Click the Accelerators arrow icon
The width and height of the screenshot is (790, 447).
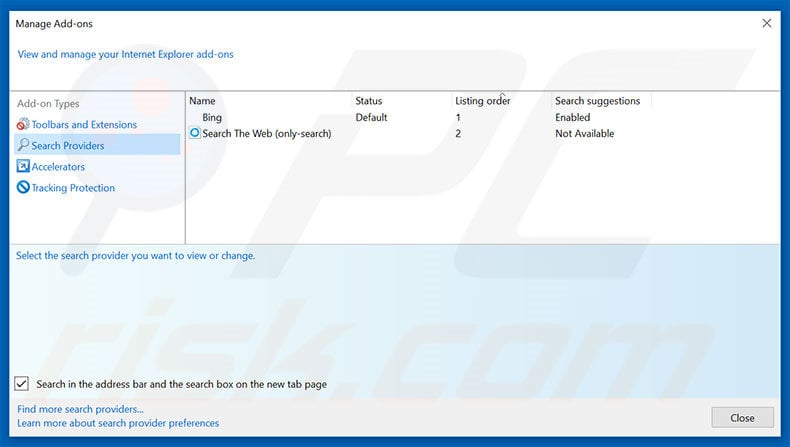(23, 166)
